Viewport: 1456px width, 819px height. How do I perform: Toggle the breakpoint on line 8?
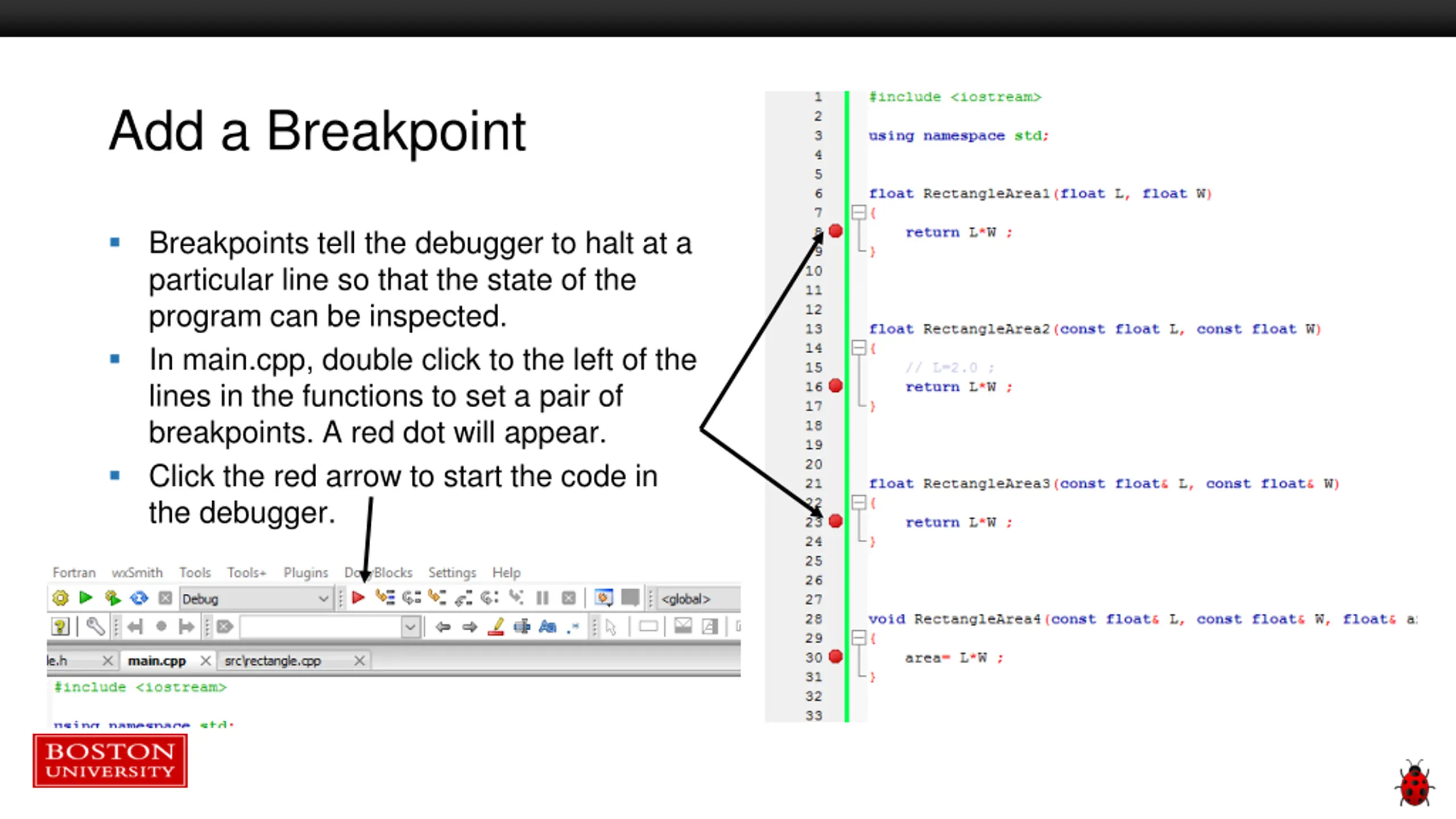835,231
